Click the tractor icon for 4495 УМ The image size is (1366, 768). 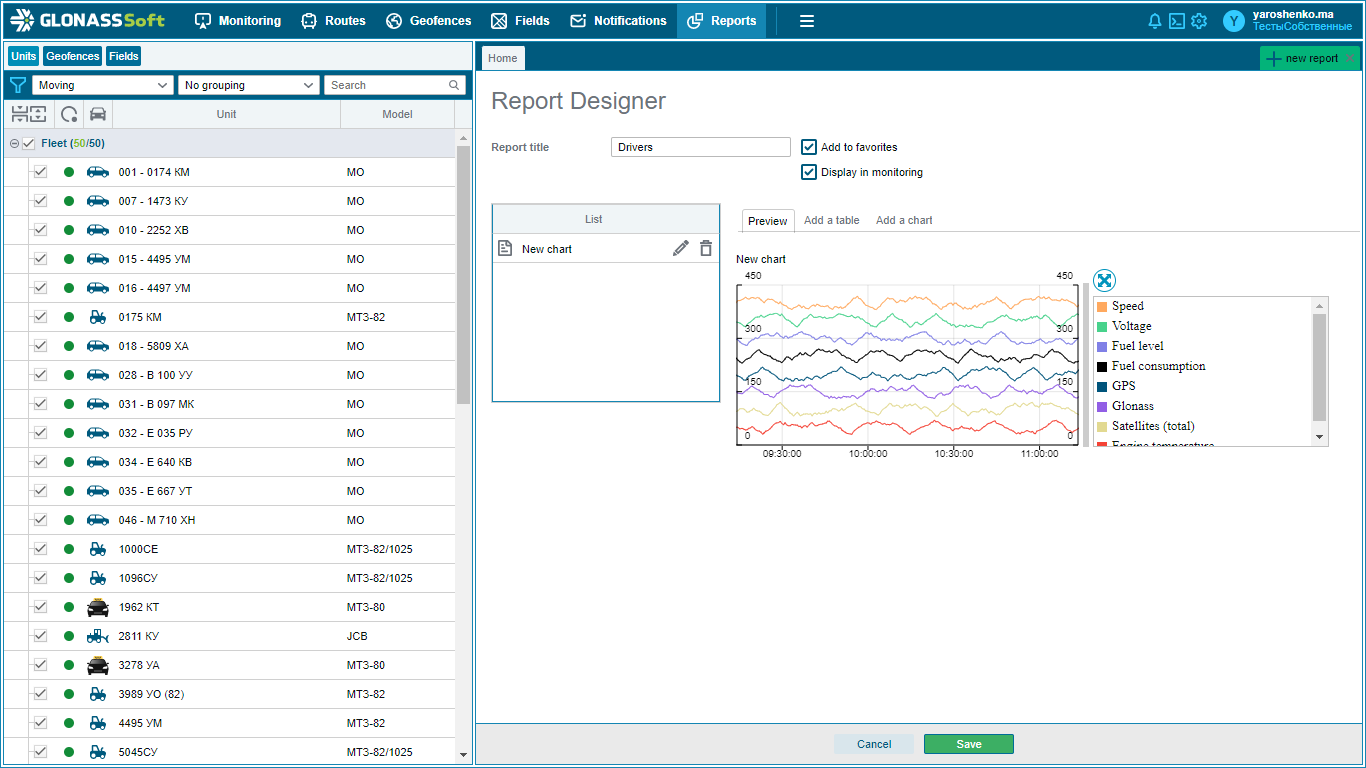[97, 723]
